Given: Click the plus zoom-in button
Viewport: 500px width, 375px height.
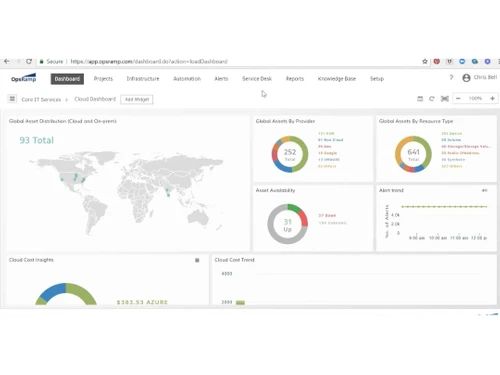Looking at the screenshot, I should coord(492,98).
